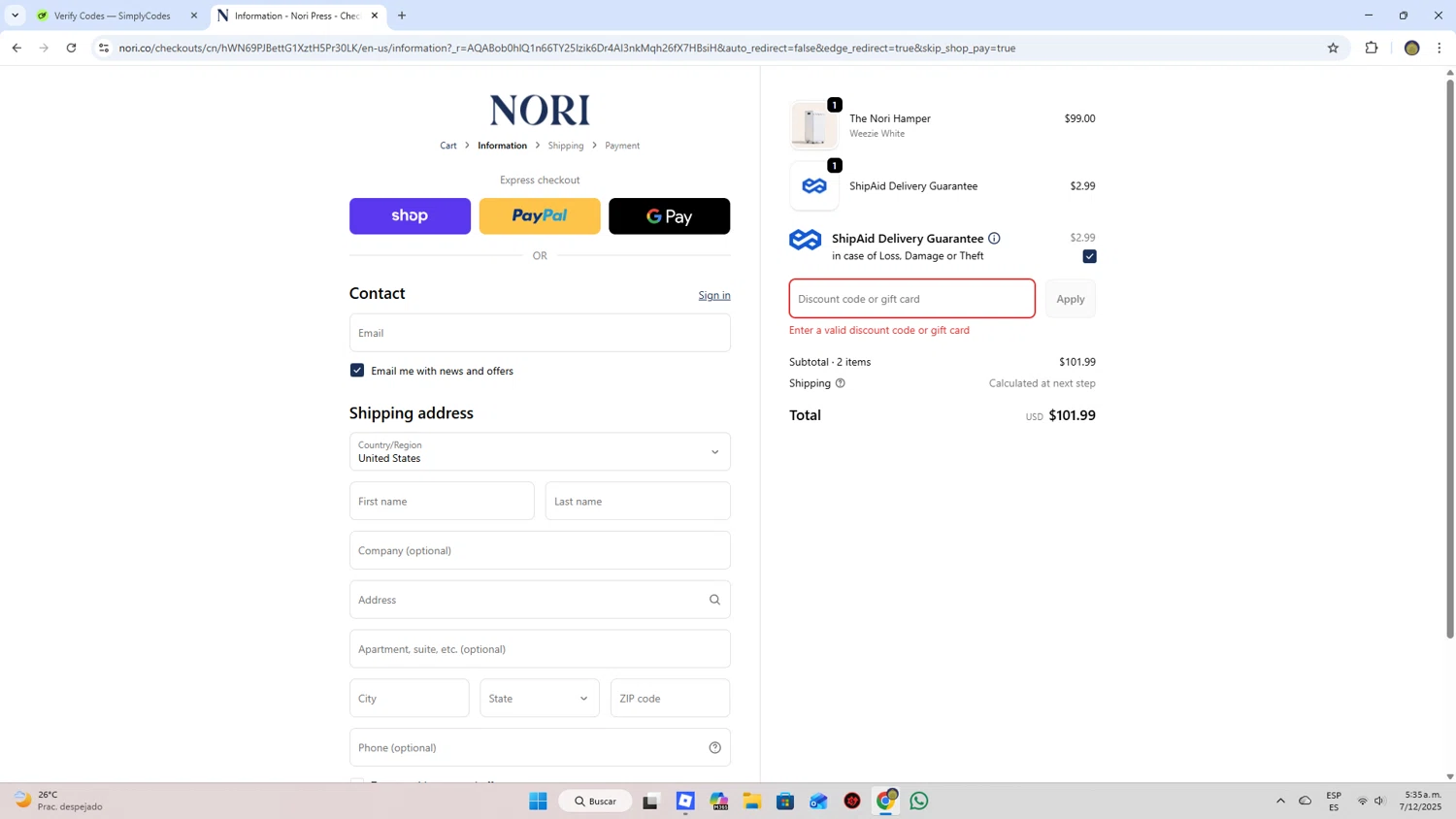This screenshot has height=819, width=1456.
Task: Focus the Email input field
Action: pos(540,333)
